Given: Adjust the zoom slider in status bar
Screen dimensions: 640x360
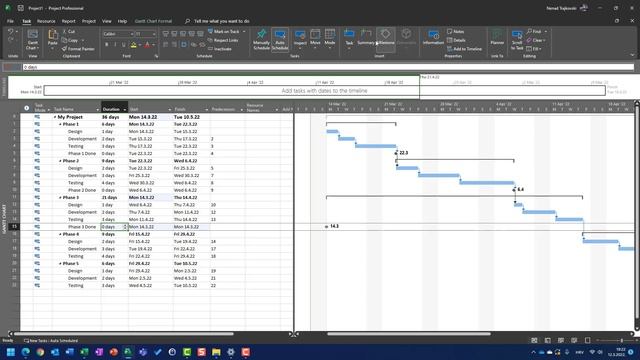Looking at the screenshot, I should pos(622,340).
